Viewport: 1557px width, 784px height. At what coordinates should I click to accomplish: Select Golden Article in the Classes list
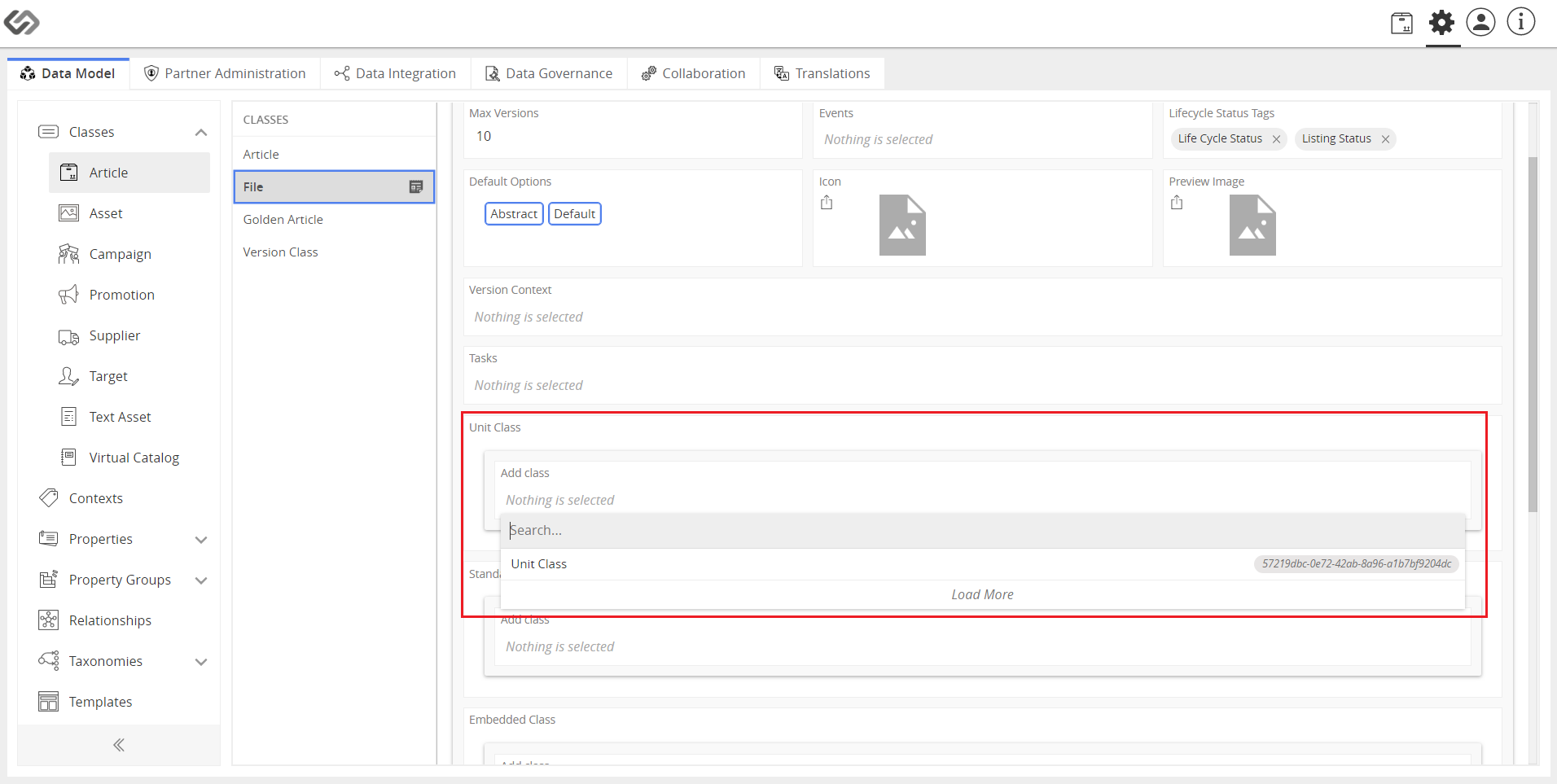[x=334, y=220]
